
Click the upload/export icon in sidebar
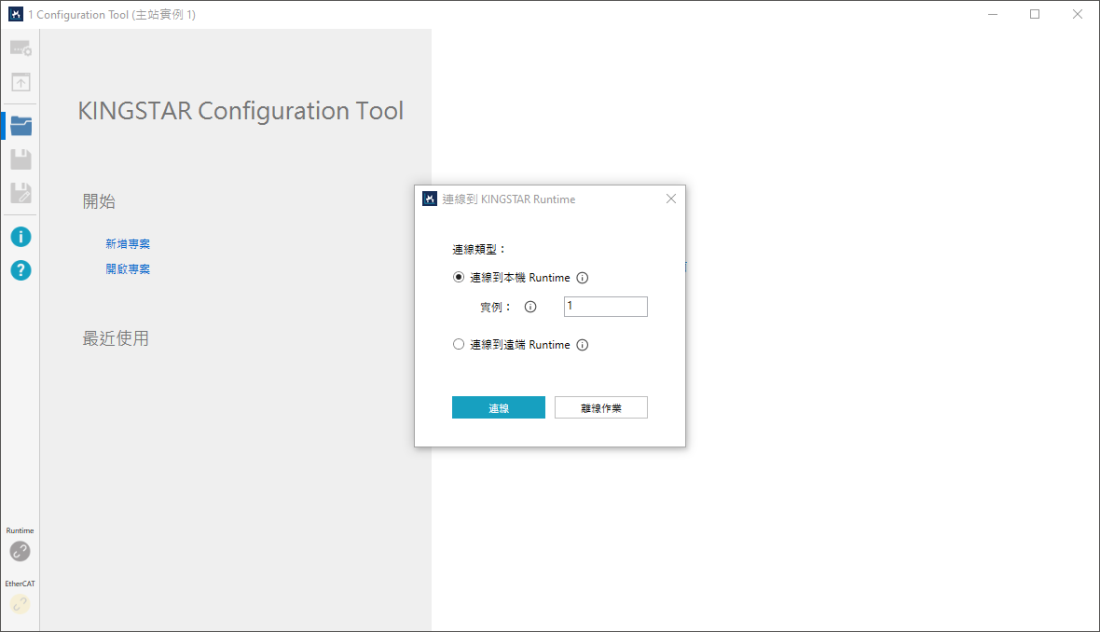point(20,82)
